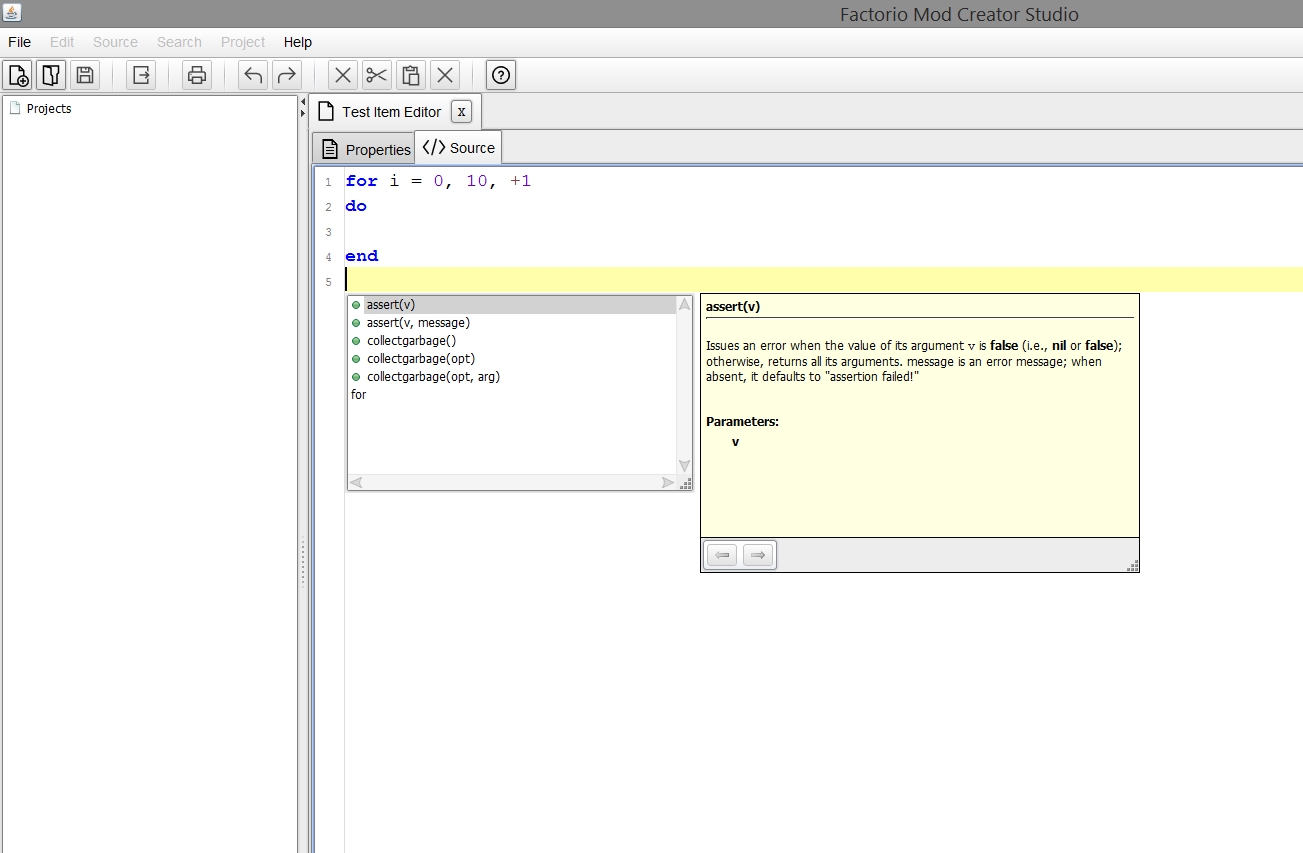Select the Projects root tree node
This screenshot has height=853, width=1303.
pyautogui.click(x=48, y=109)
